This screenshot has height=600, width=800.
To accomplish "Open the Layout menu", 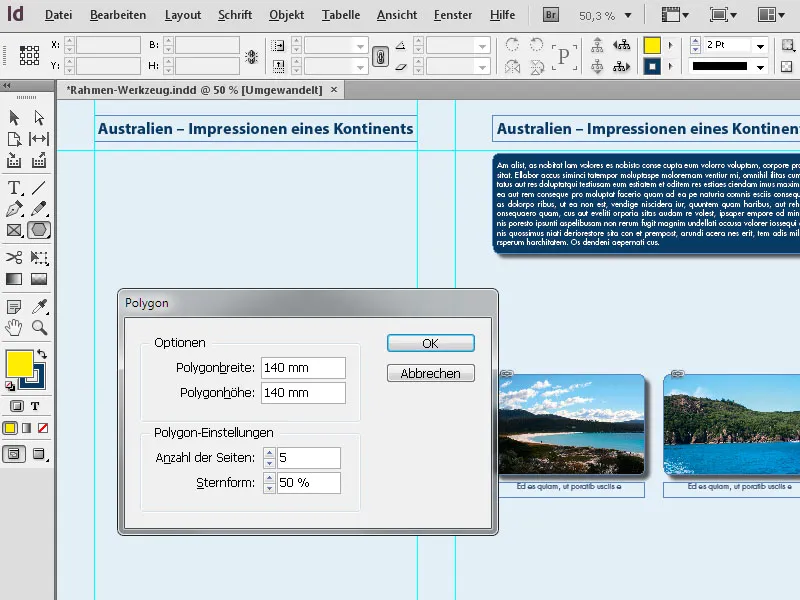I will [183, 15].
